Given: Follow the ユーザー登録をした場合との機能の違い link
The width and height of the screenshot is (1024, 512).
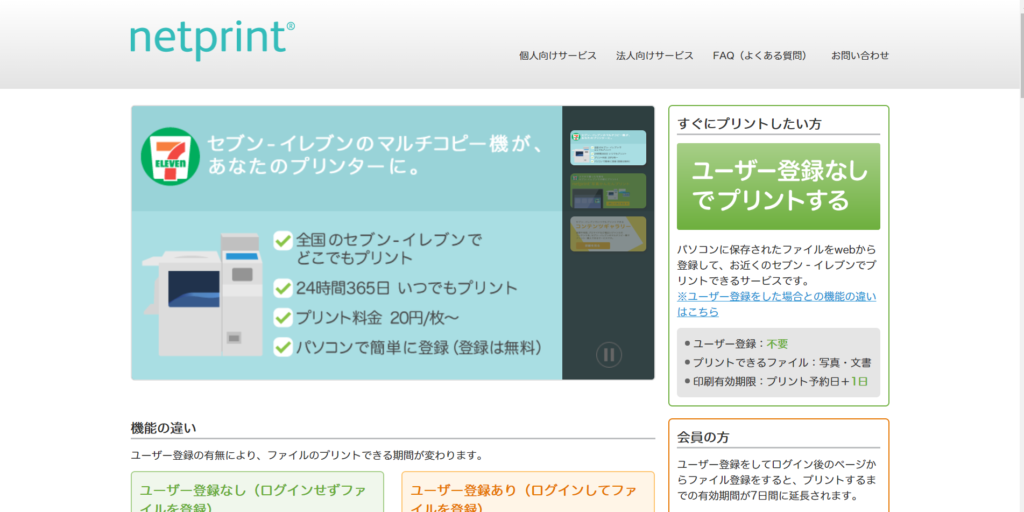Looking at the screenshot, I should pyautogui.click(x=776, y=304).
